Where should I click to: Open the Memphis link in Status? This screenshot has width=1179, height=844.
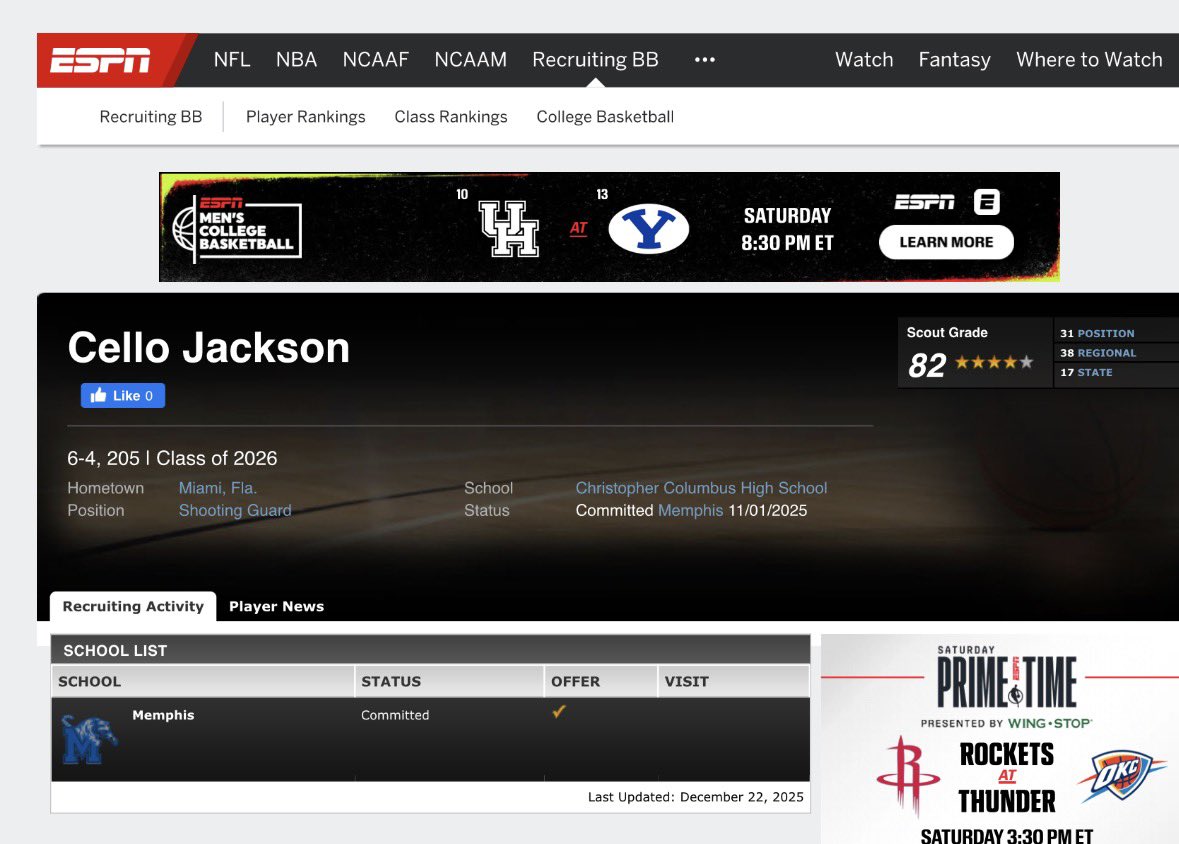690,510
